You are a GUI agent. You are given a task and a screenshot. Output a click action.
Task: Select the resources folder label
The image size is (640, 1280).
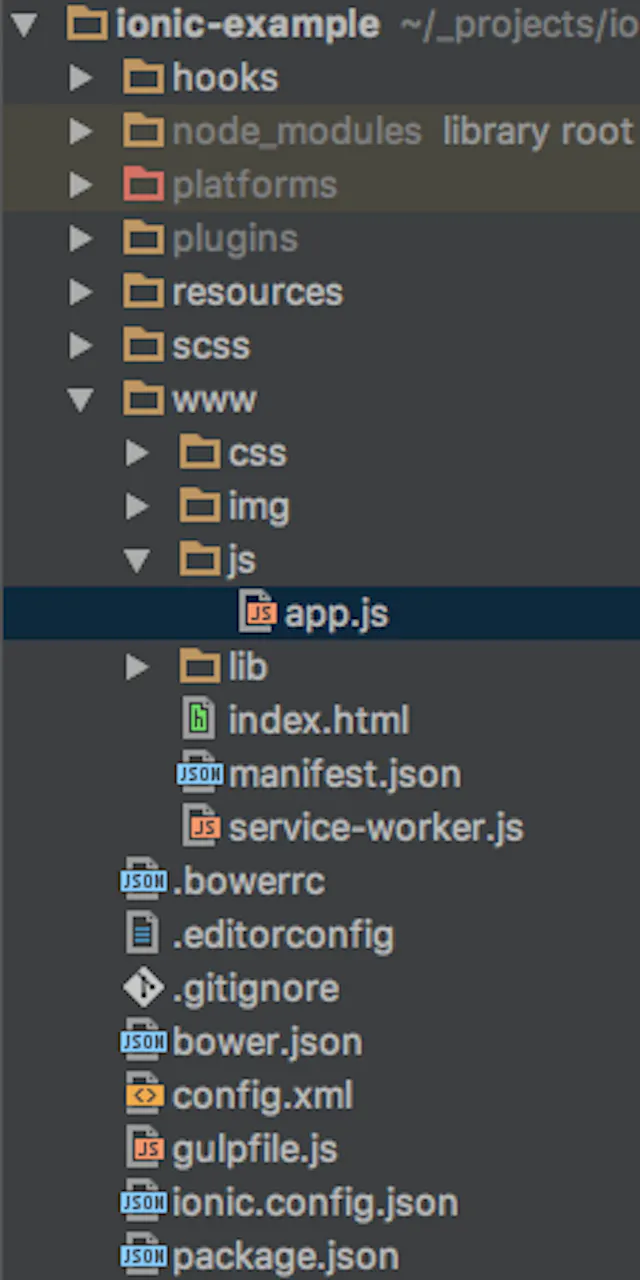click(258, 292)
